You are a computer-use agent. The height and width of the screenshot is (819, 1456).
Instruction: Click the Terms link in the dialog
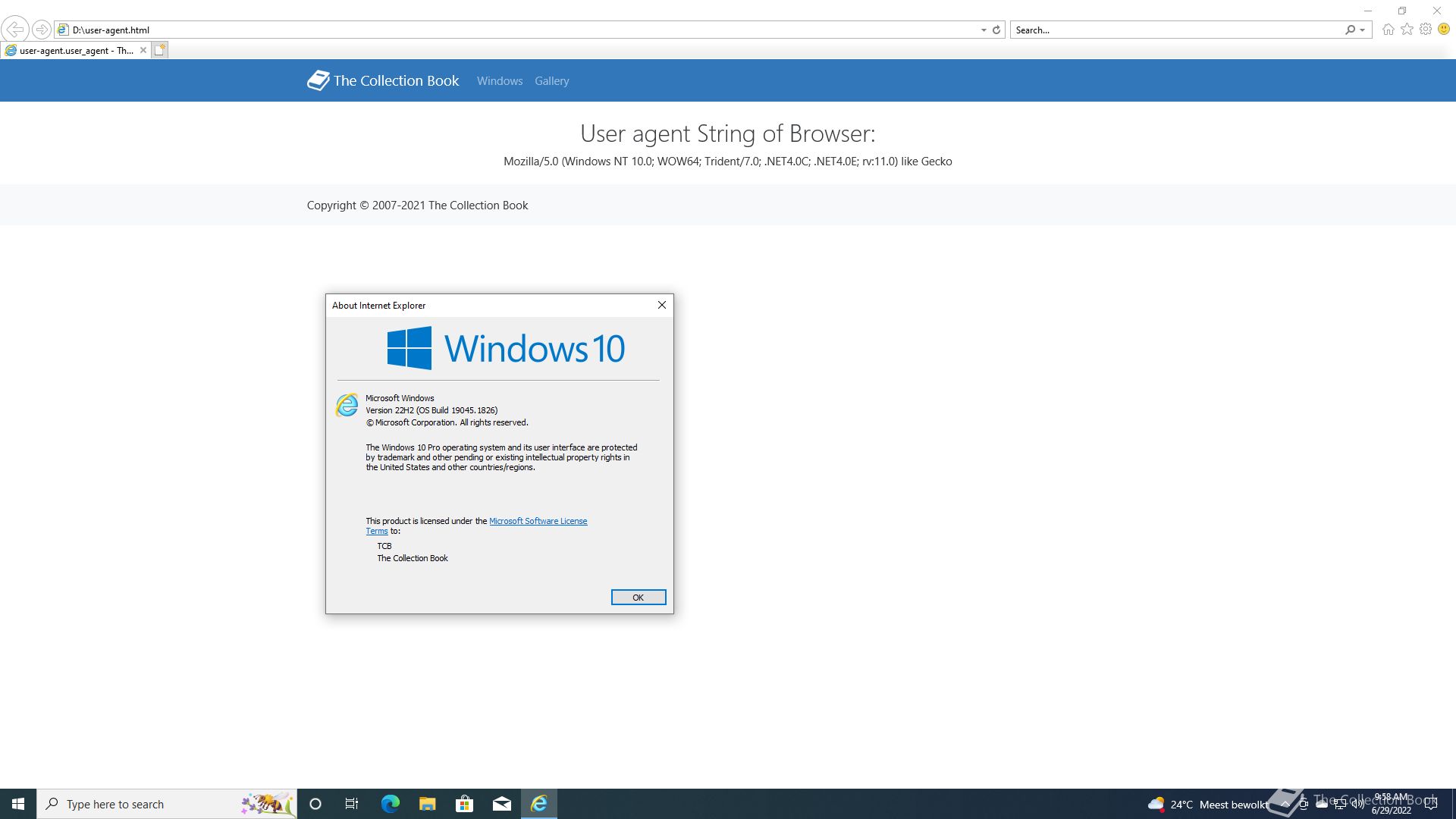click(376, 531)
